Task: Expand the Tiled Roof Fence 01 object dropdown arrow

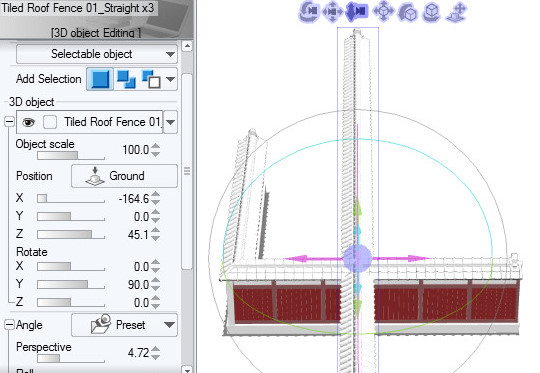Action: coord(170,122)
